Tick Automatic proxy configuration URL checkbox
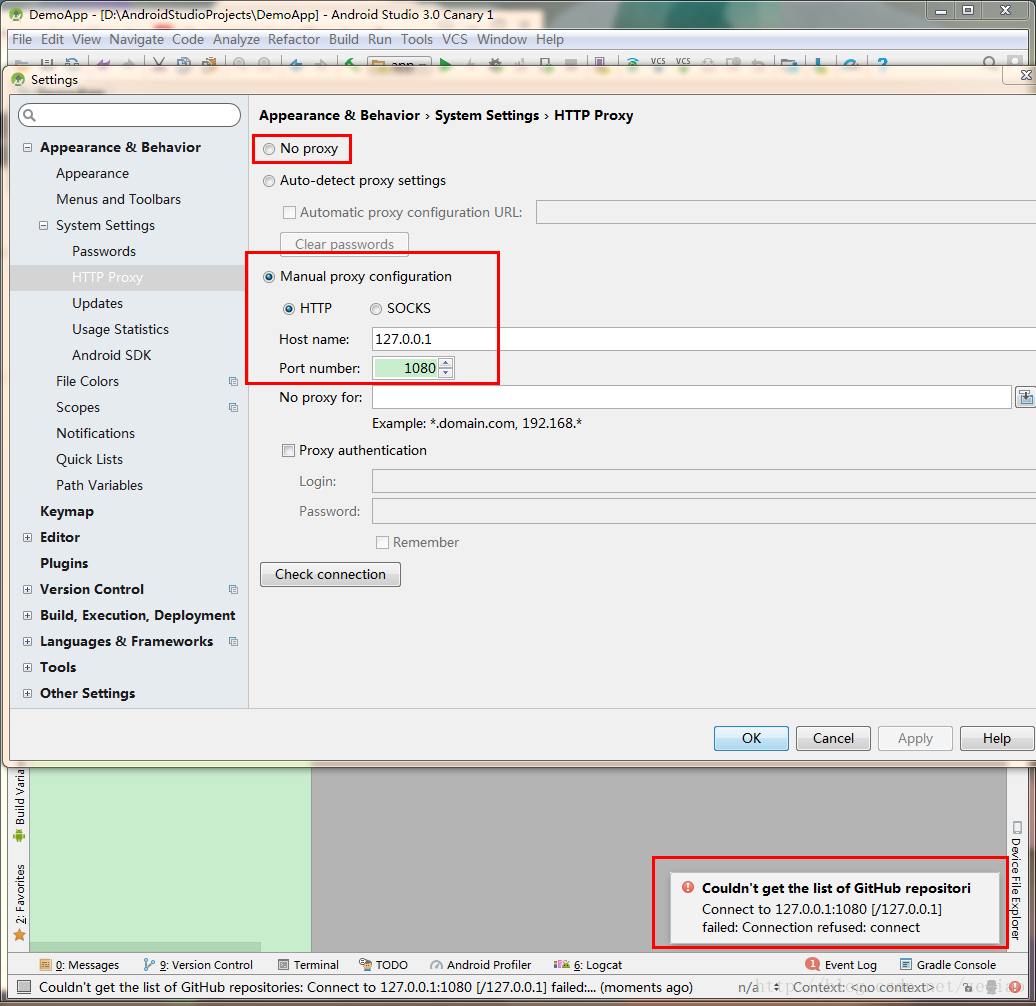1036x1006 pixels. click(x=289, y=213)
